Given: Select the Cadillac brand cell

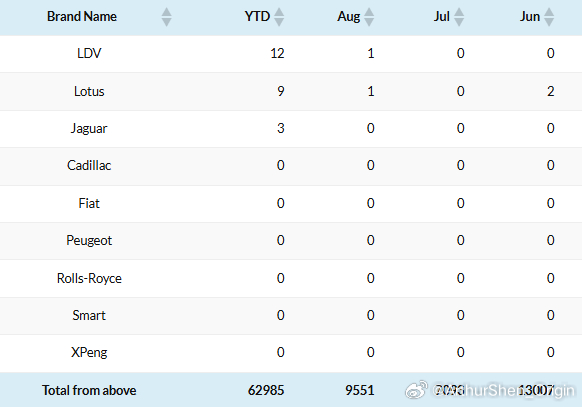Looking at the screenshot, I should point(89,165).
